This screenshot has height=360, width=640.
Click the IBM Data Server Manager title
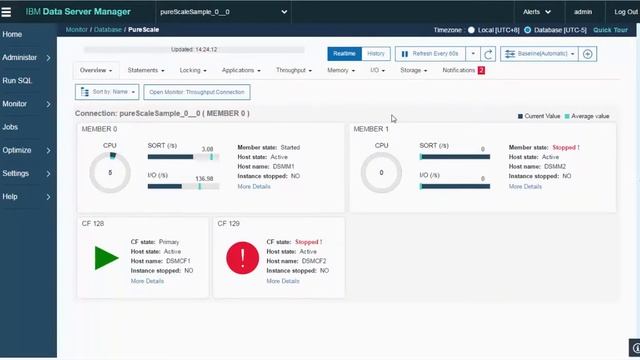click(x=78, y=12)
